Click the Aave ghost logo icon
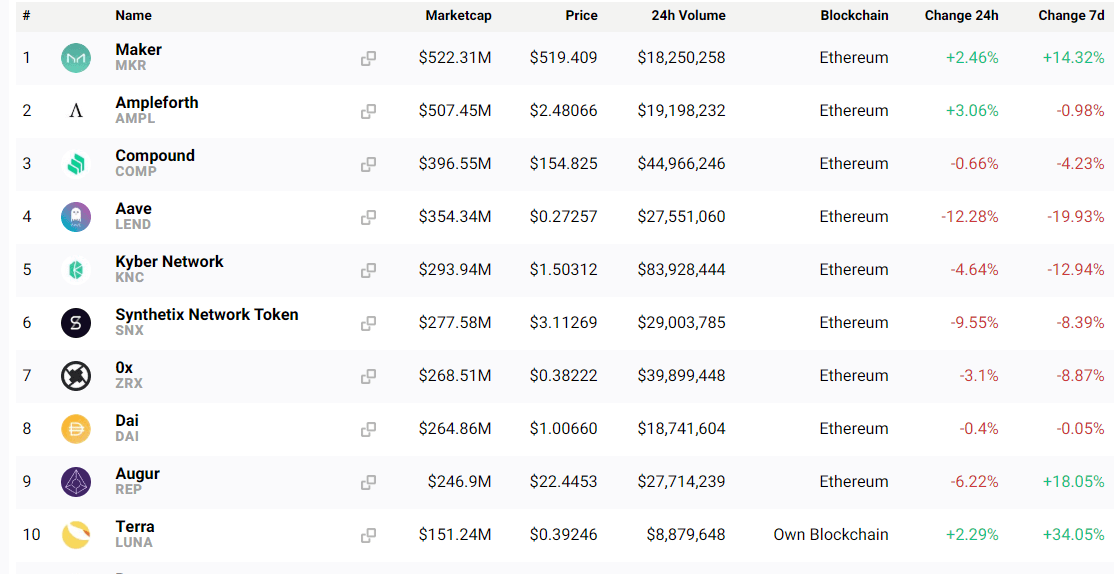This screenshot has width=1114, height=574. (x=76, y=217)
